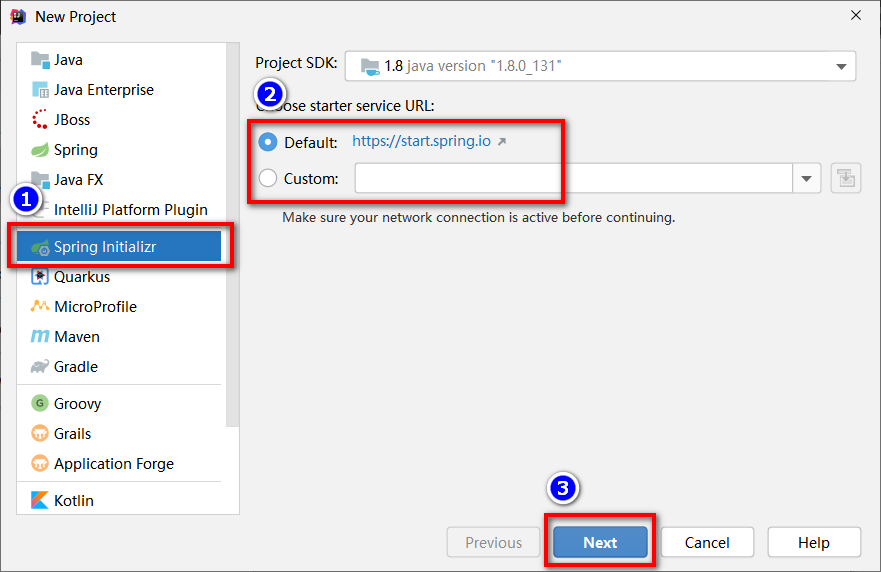Click the Grails icon

pyautogui.click(x=40, y=434)
